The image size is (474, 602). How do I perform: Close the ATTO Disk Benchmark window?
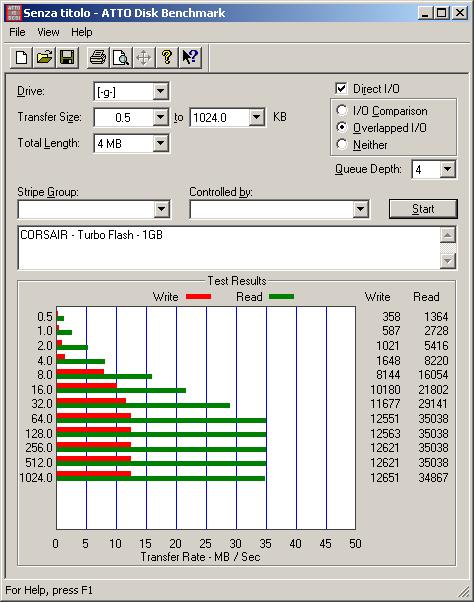tap(459, 13)
